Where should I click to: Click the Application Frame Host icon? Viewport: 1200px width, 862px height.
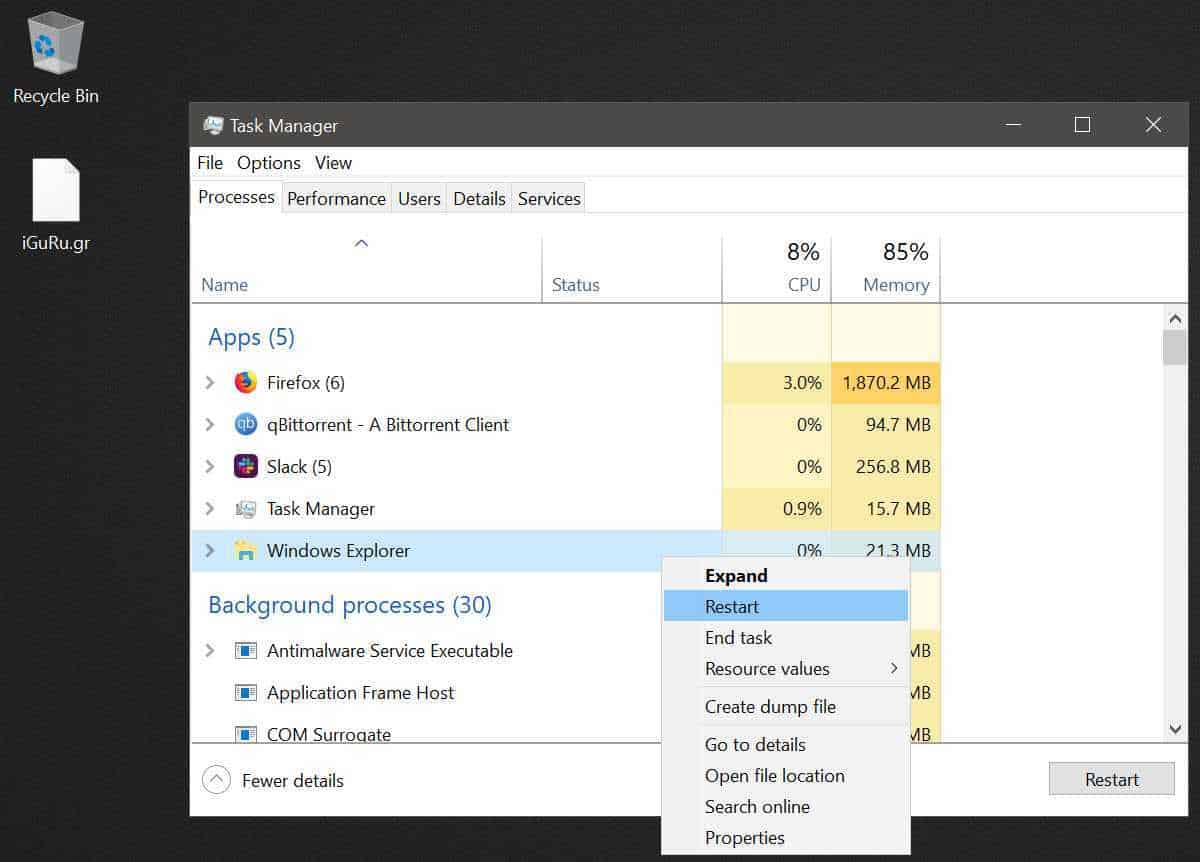point(245,692)
